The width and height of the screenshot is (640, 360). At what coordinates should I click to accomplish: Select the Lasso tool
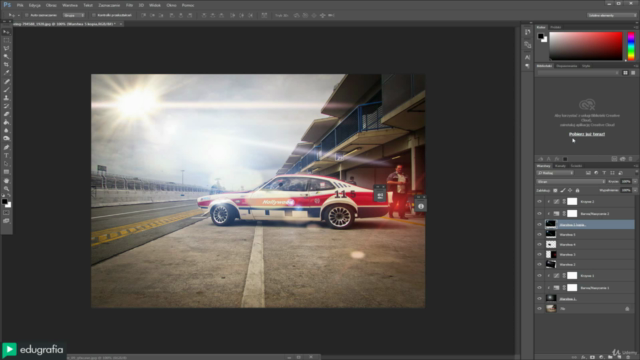point(6,48)
